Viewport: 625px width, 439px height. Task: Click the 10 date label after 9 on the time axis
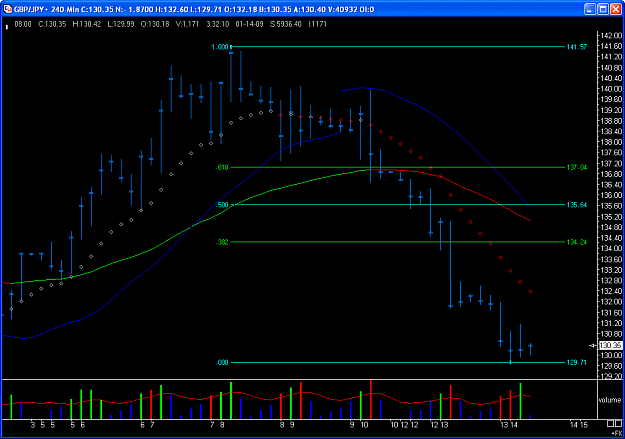click(364, 425)
